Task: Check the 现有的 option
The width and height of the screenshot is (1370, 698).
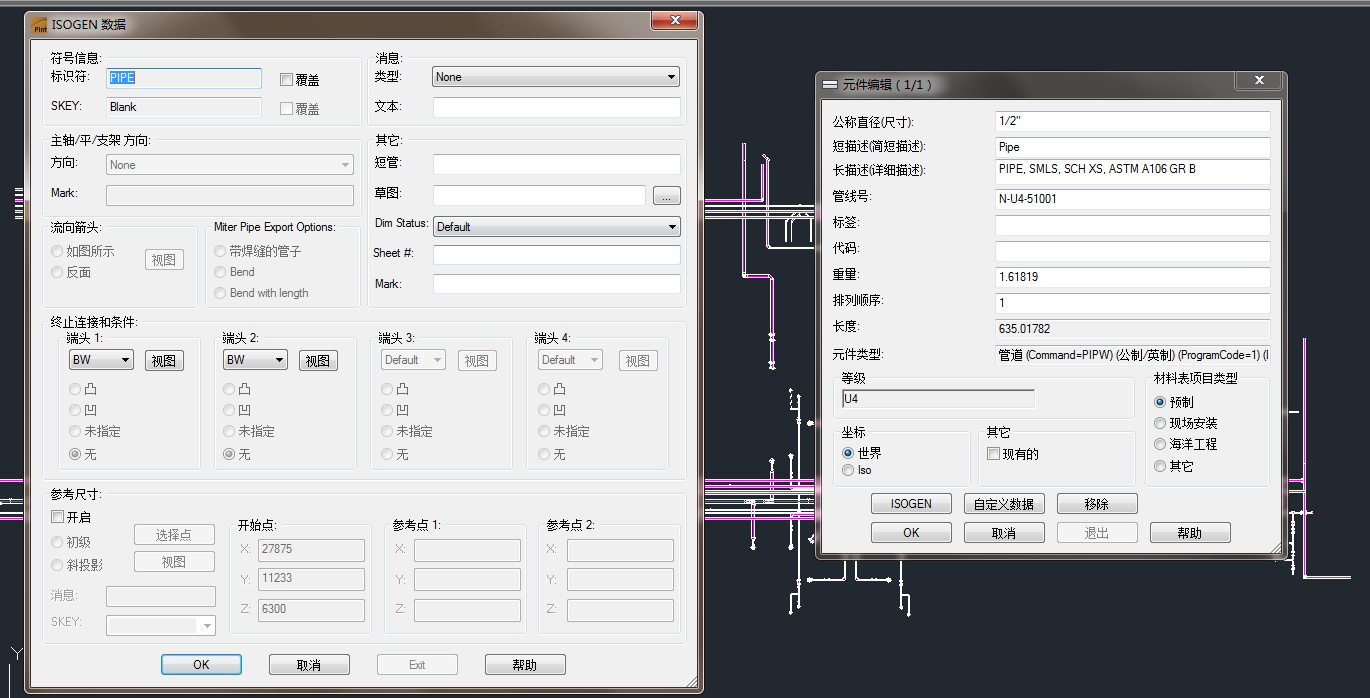Action: pos(993,454)
